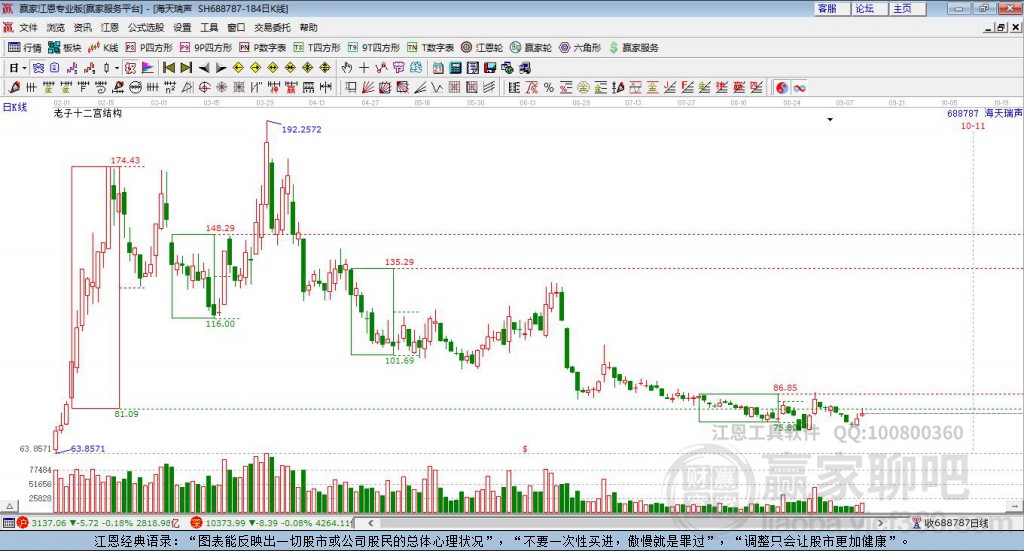The width and height of the screenshot is (1024, 551).
Task: Open the 交易委托 menu
Action: 272,27
